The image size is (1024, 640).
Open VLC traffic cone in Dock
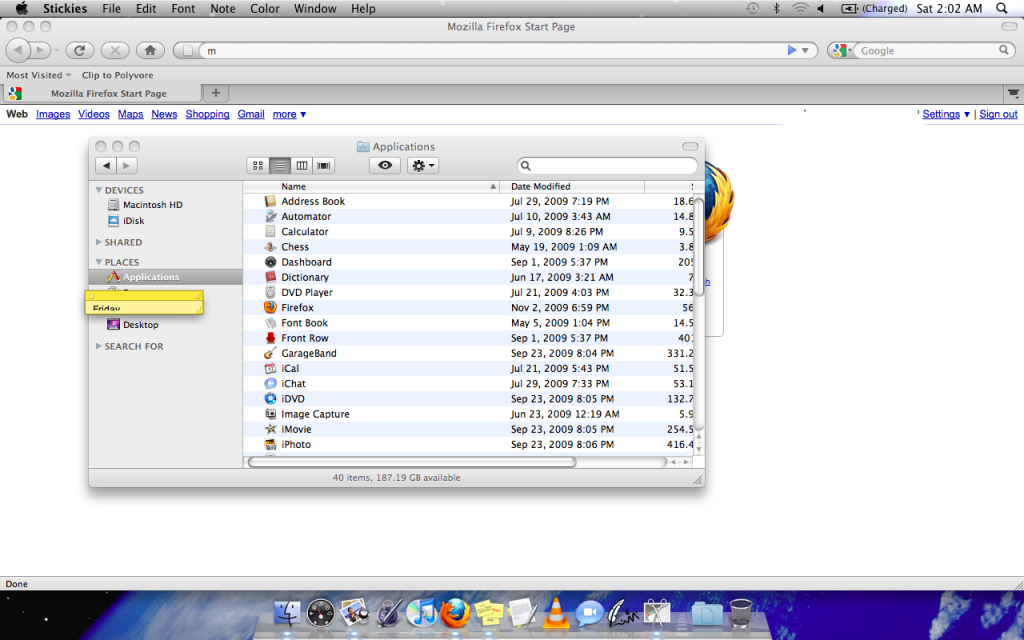pyautogui.click(x=556, y=614)
